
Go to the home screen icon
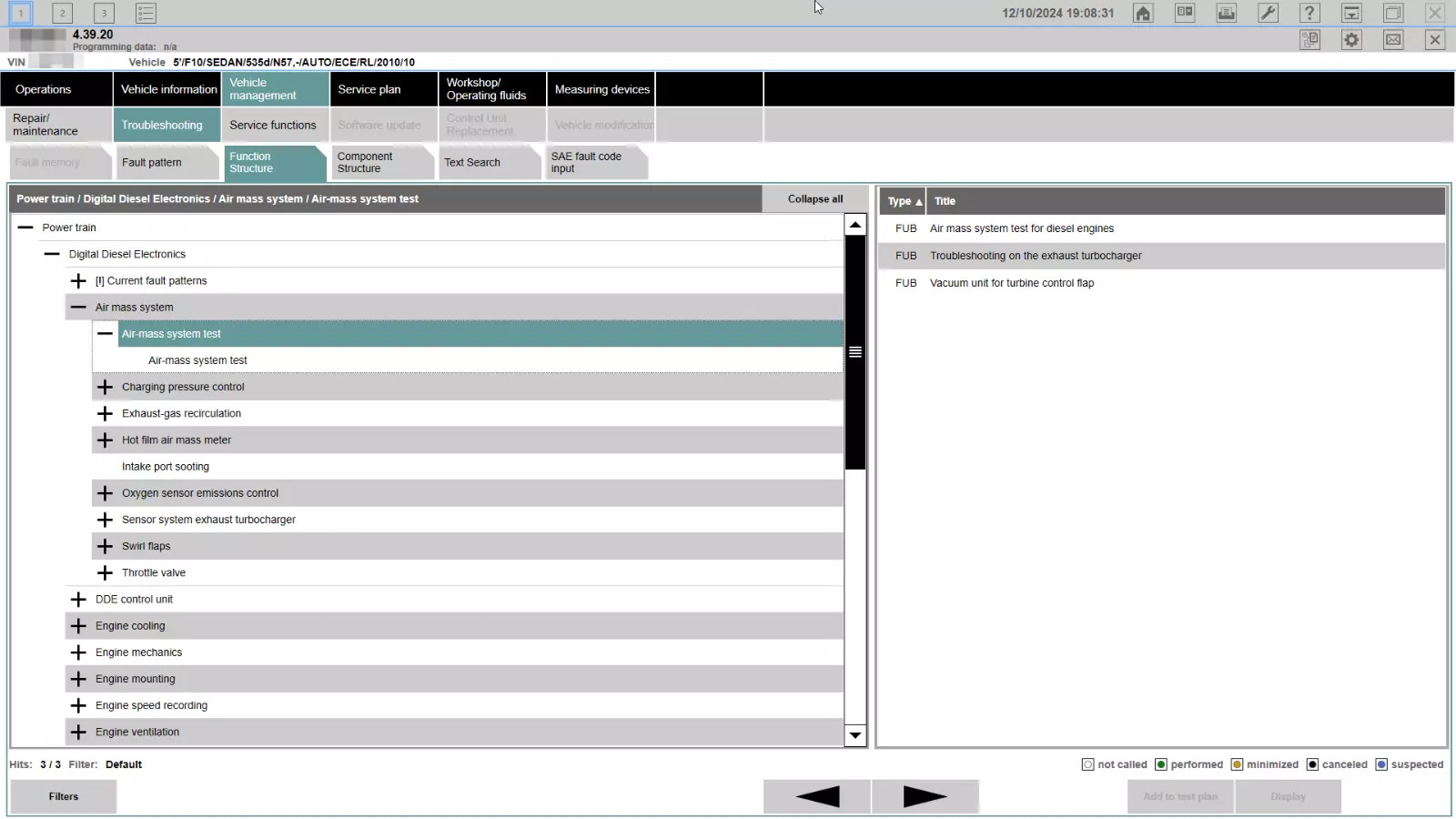(x=1143, y=13)
